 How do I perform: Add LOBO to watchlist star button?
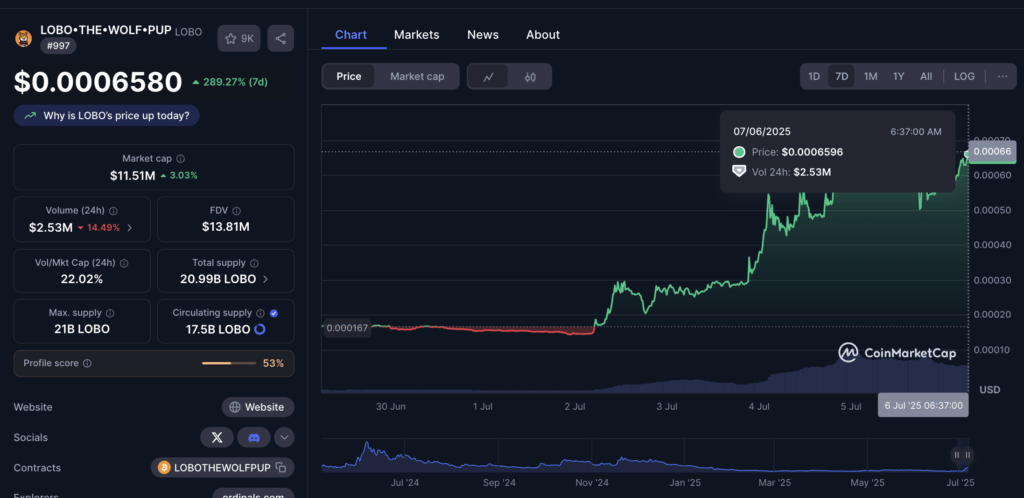tap(239, 39)
